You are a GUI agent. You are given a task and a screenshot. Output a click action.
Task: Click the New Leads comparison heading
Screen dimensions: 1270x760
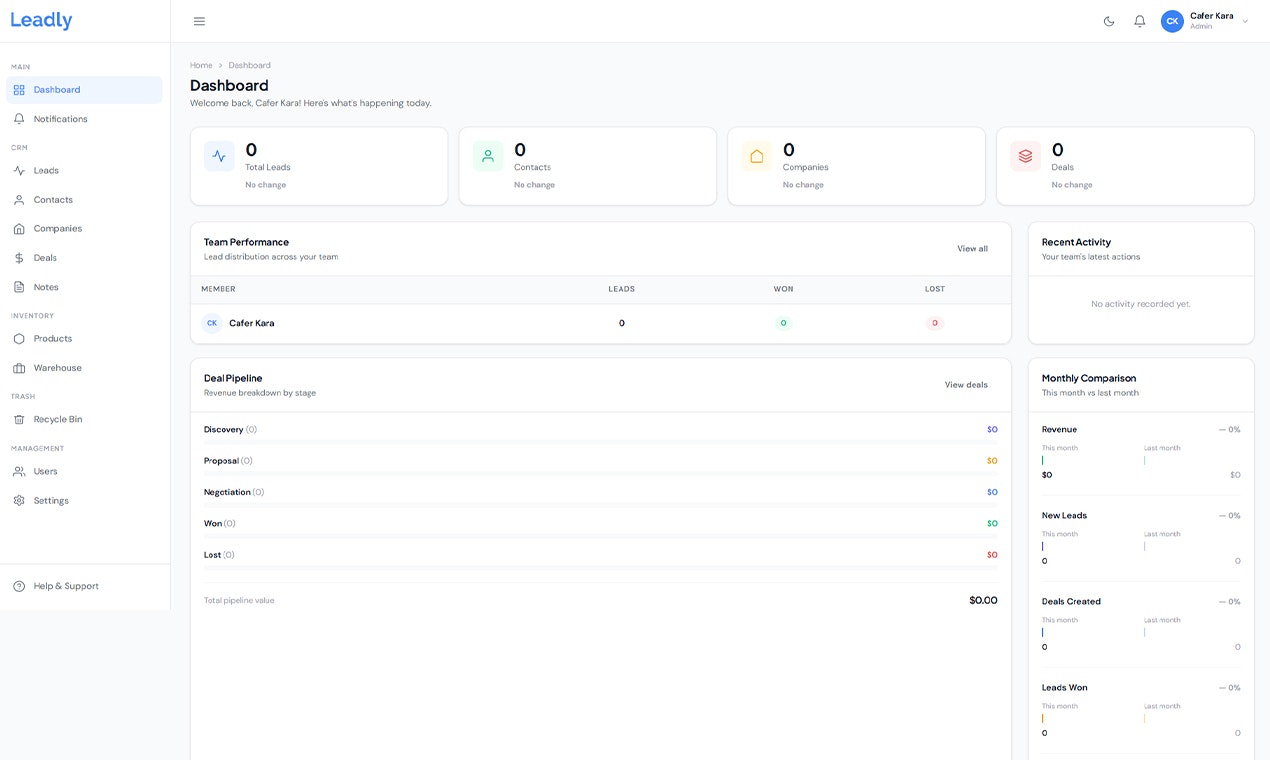click(x=1064, y=516)
